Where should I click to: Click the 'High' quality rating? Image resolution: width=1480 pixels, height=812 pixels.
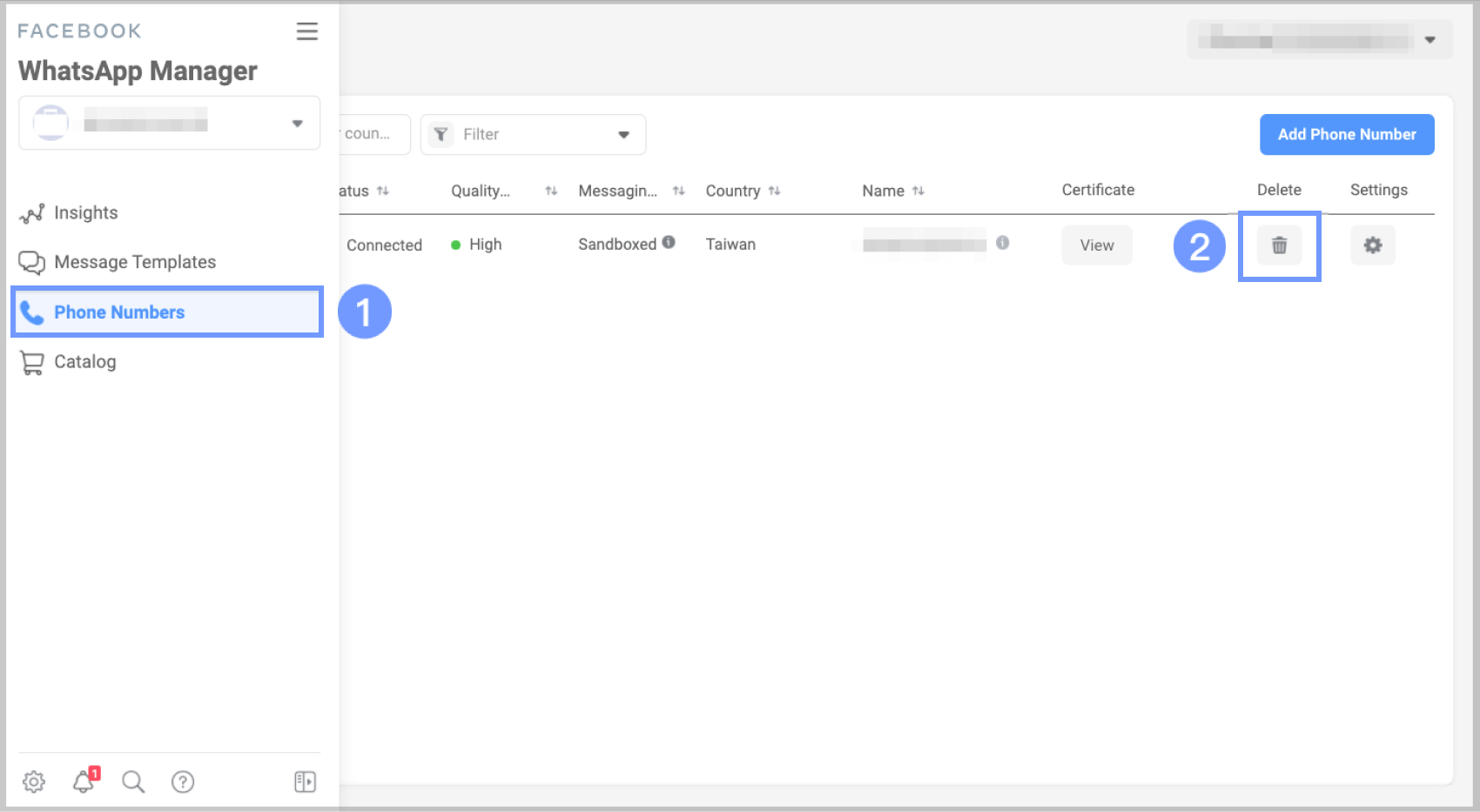coord(485,245)
